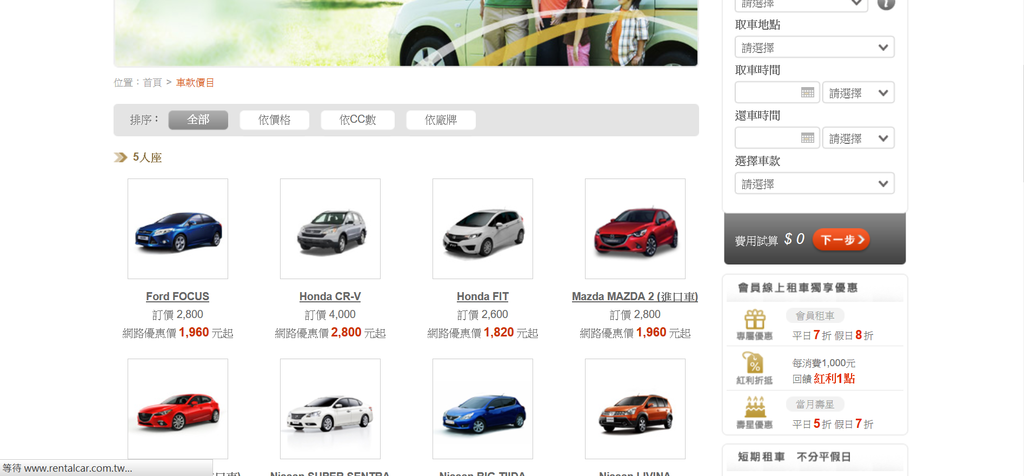Click the blue Nissan BIG TIIDA thumbnail
This screenshot has height=476, width=1024.
coord(483,409)
